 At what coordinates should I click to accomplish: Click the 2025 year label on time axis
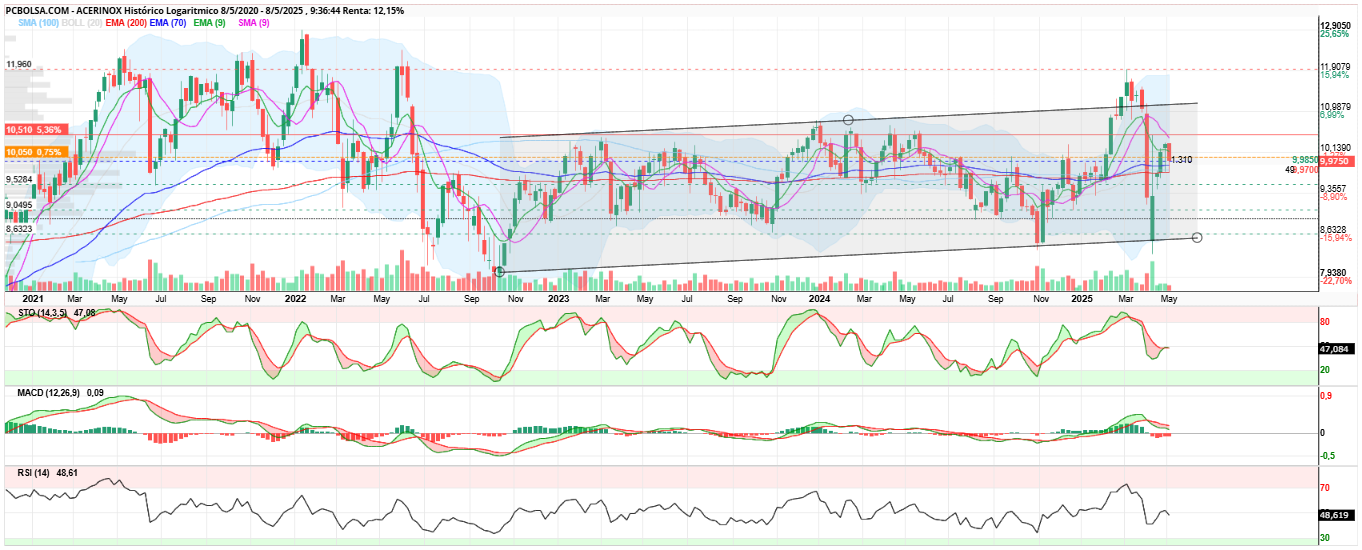pos(1081,299)
